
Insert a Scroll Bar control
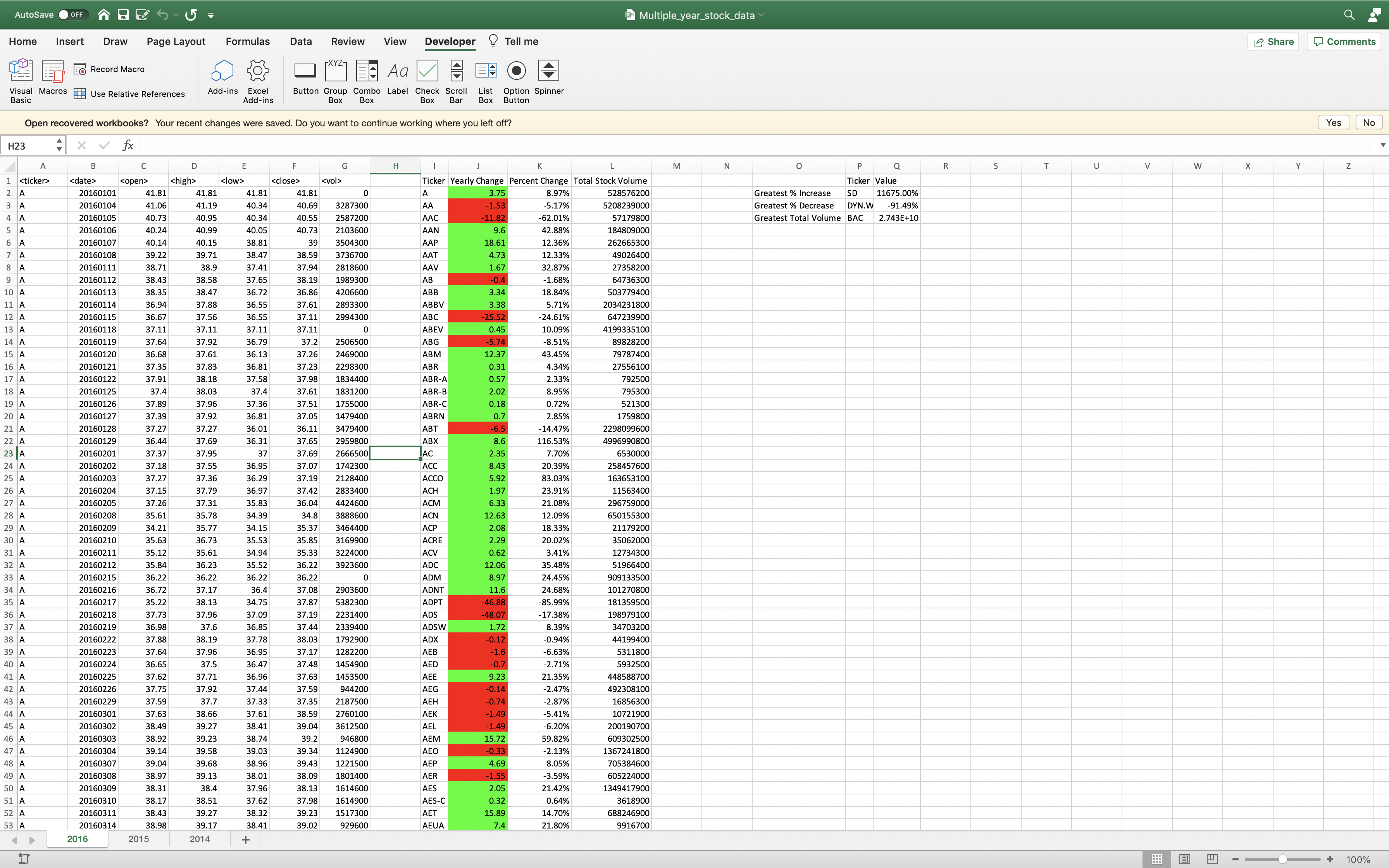click(x=456, y=81)
